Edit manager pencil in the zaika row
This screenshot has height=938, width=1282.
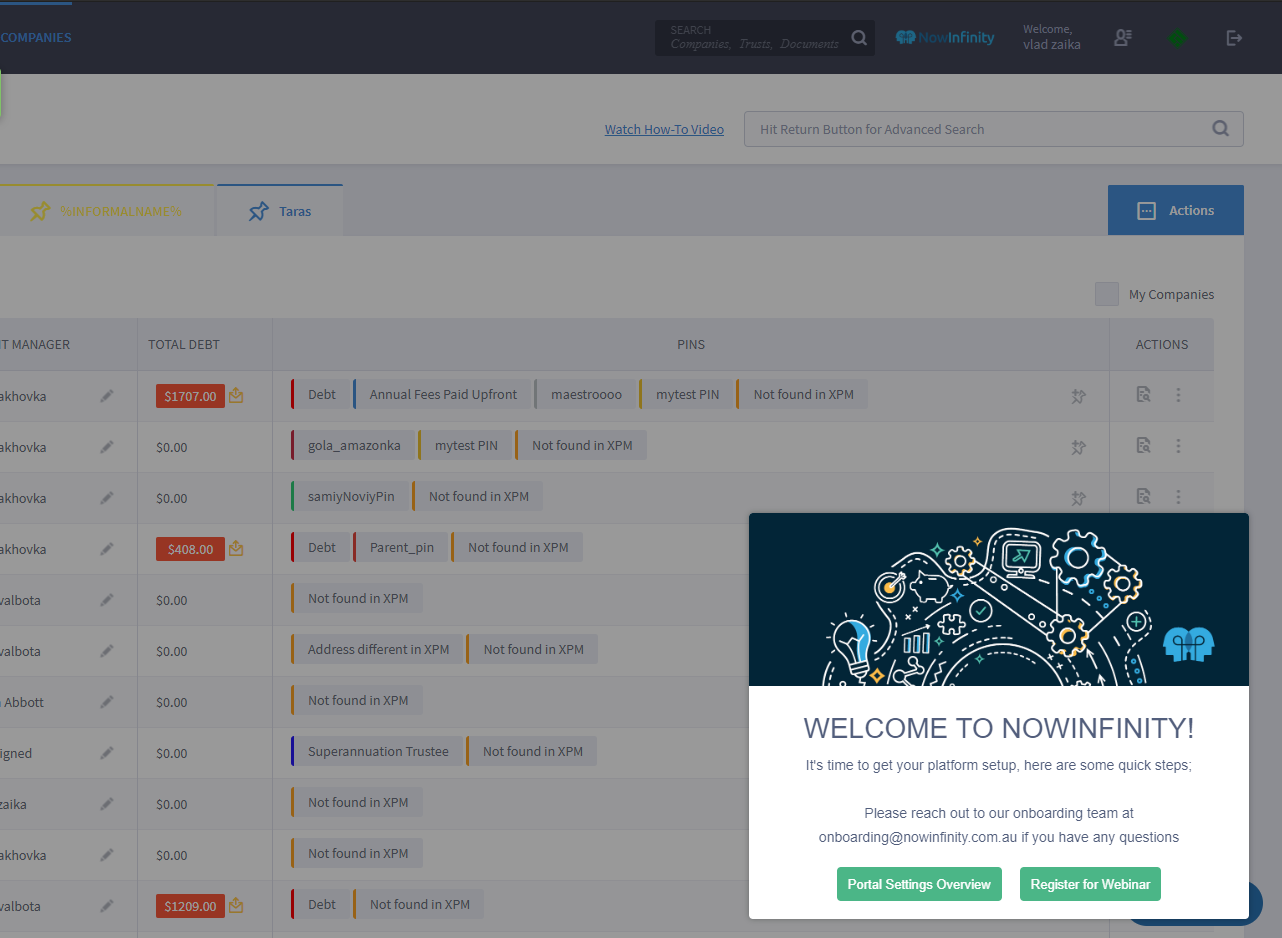pyautogui.click(x=107, y=804)
